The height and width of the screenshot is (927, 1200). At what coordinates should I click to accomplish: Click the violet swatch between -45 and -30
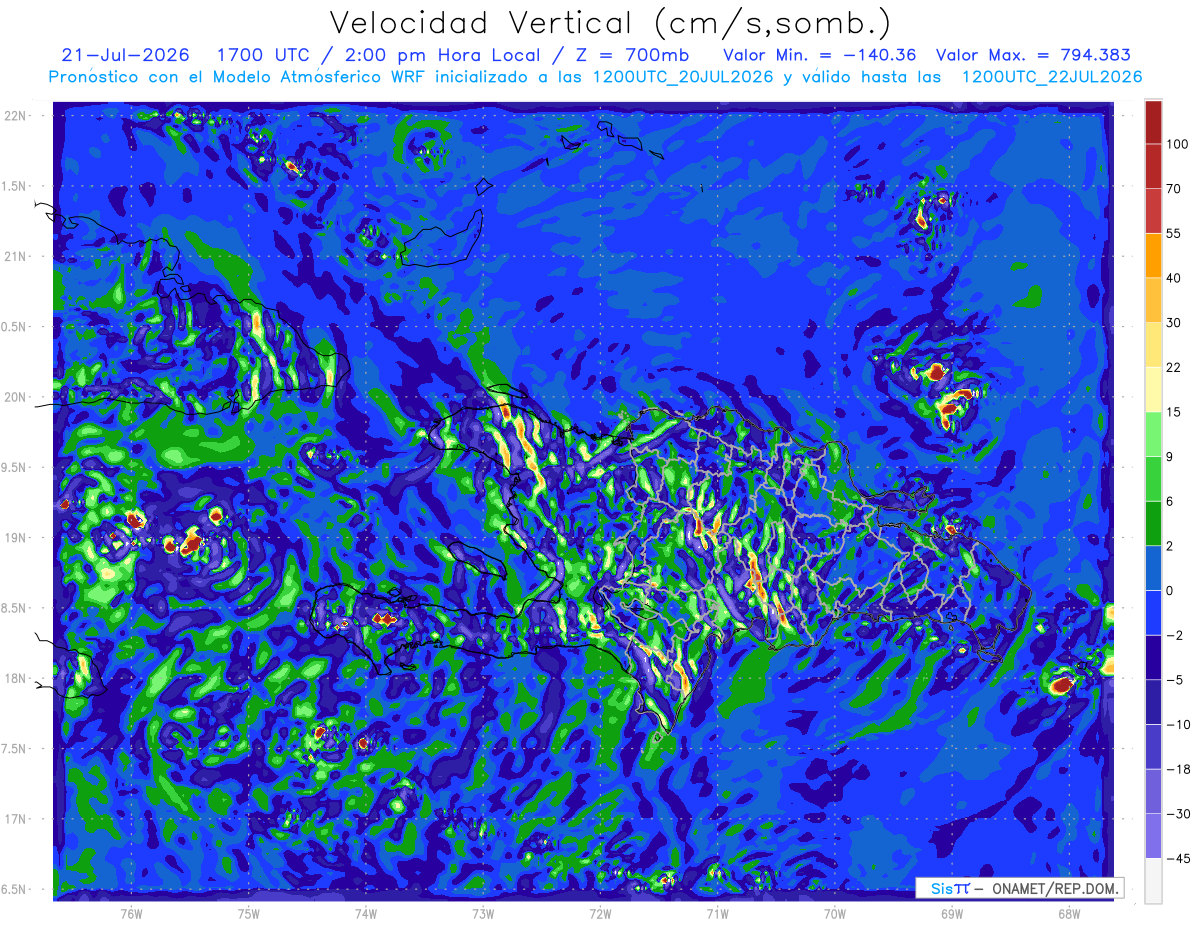click(1153, 836)
